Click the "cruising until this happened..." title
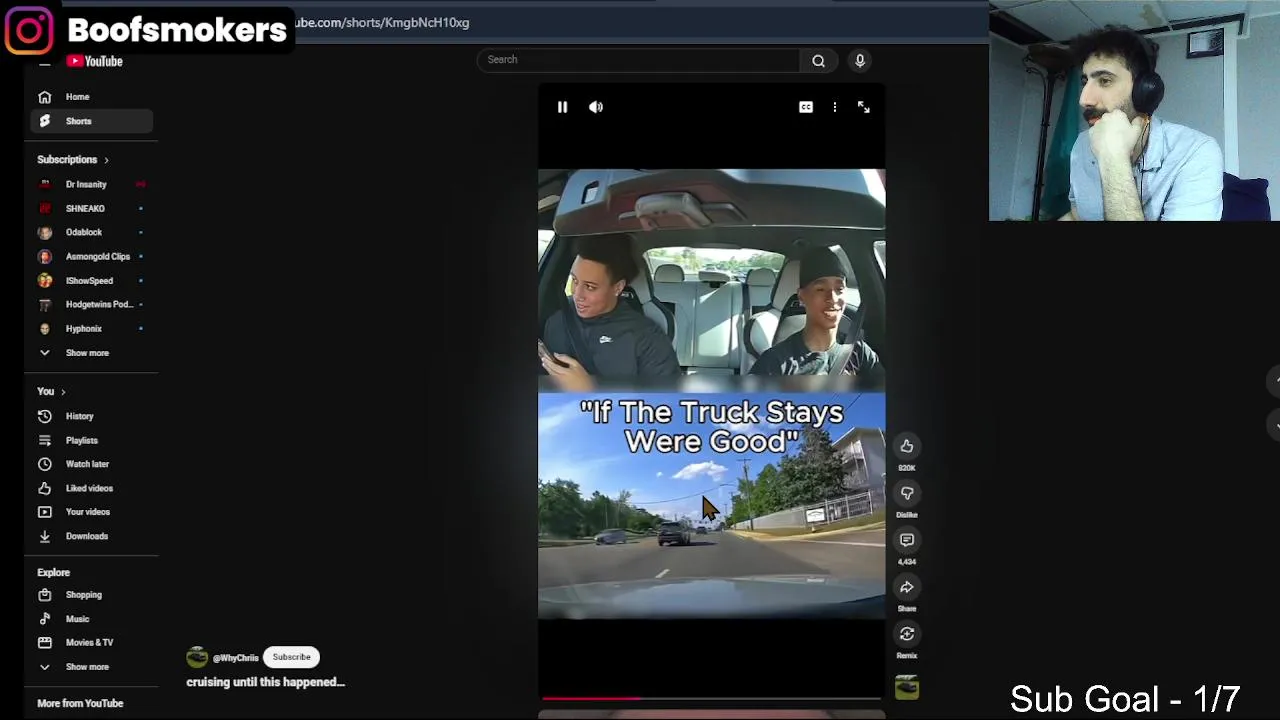 tap(265, 682)
